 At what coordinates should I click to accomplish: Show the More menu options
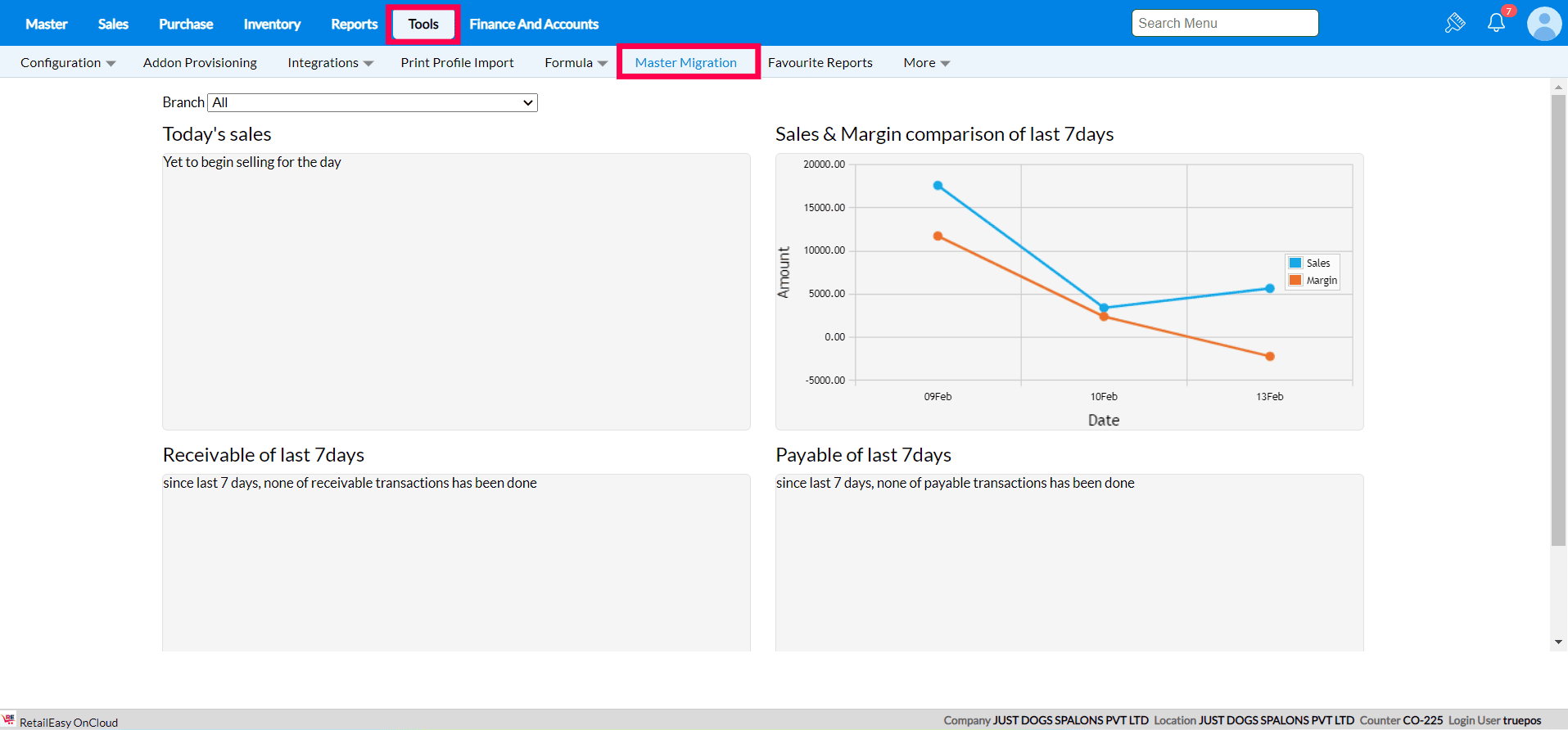(x=926, y=63)
